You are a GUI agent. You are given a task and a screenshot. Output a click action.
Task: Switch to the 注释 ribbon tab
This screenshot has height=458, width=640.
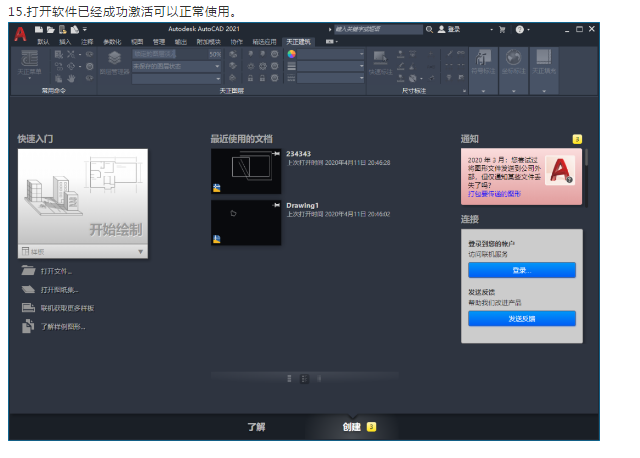pos(87,42)
